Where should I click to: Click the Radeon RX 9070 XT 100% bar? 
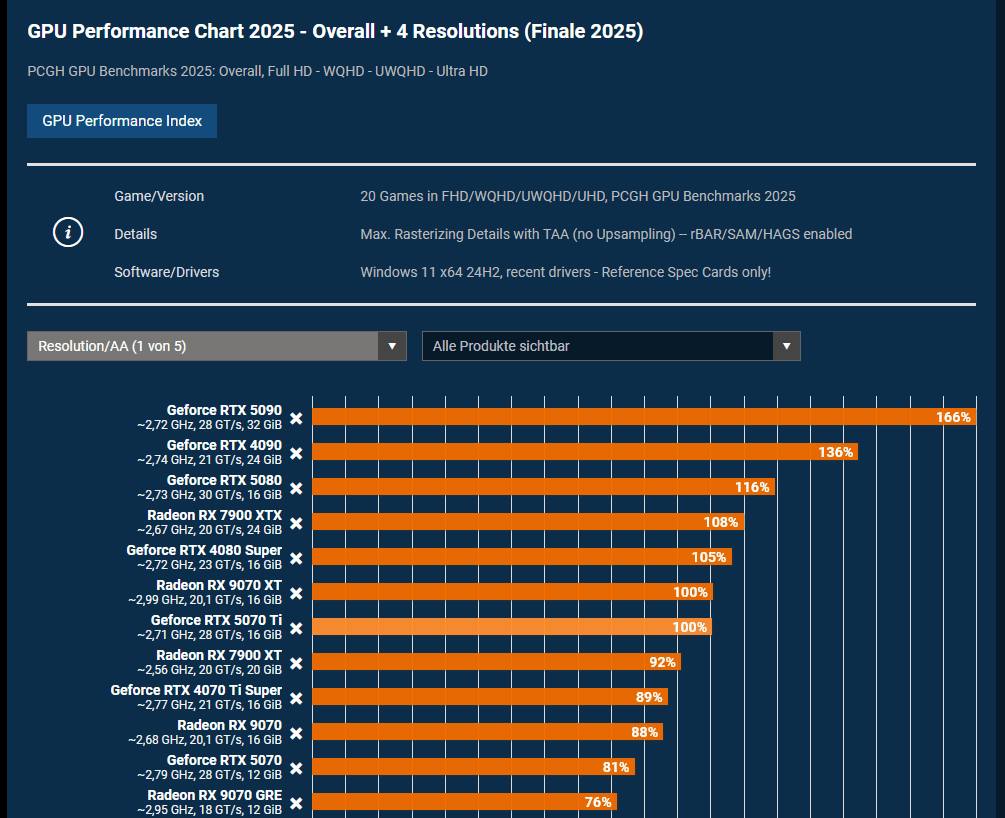[x=513, y=592]
